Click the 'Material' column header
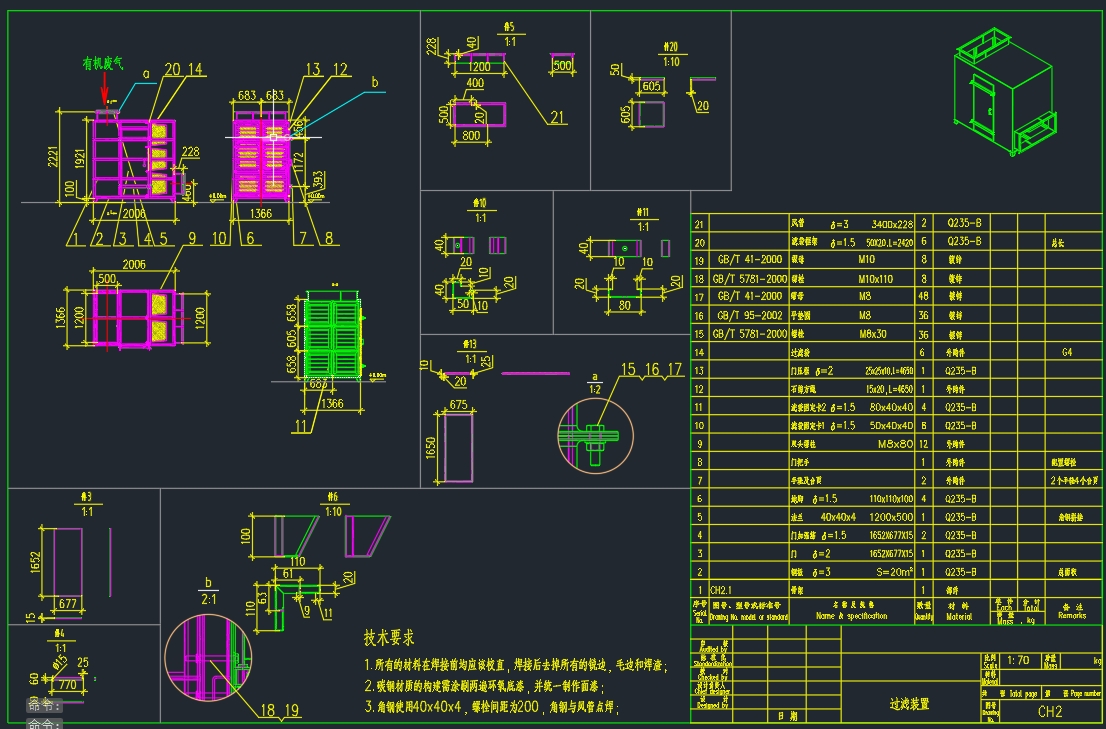 tap(959, 616)
